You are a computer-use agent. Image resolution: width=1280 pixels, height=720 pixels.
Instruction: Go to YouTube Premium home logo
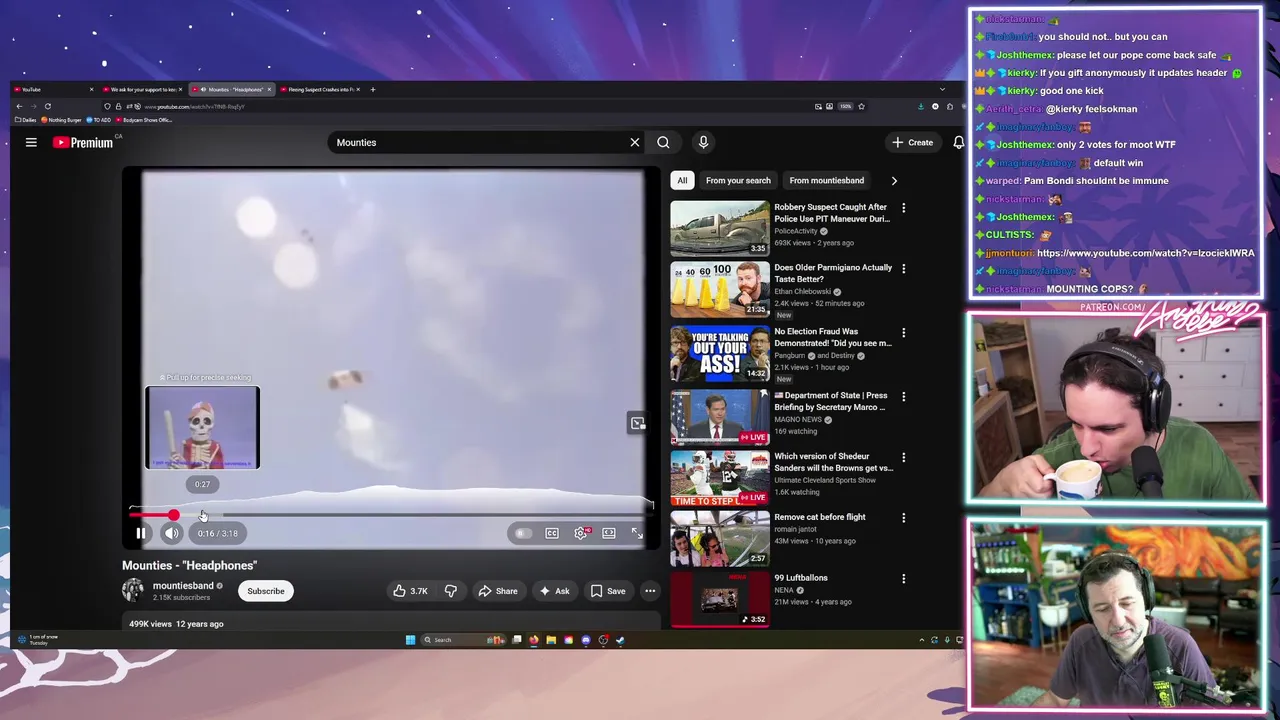(84, 142)
